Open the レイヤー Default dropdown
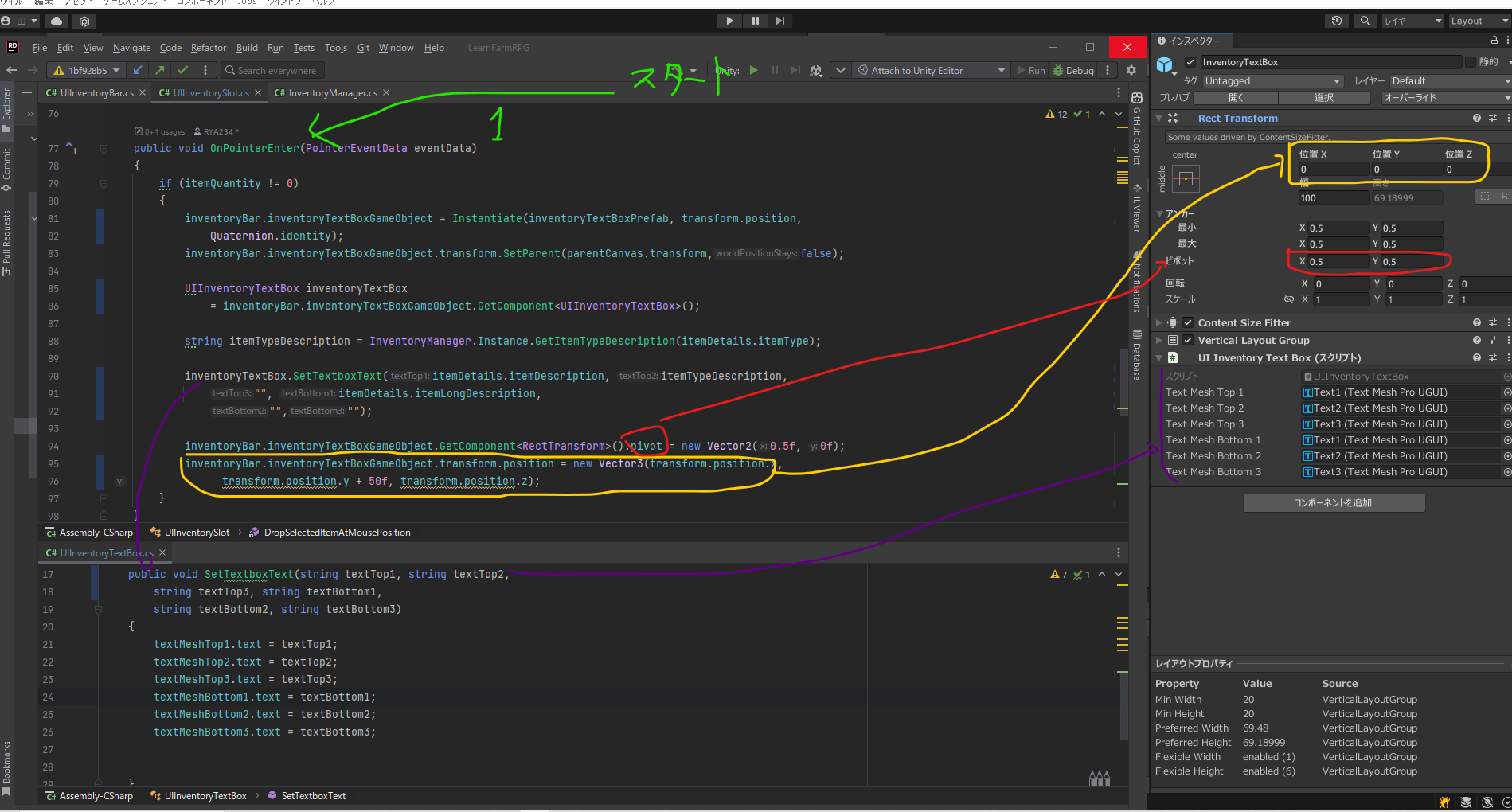This screenshot has height=812, width=1512. 1450,81
